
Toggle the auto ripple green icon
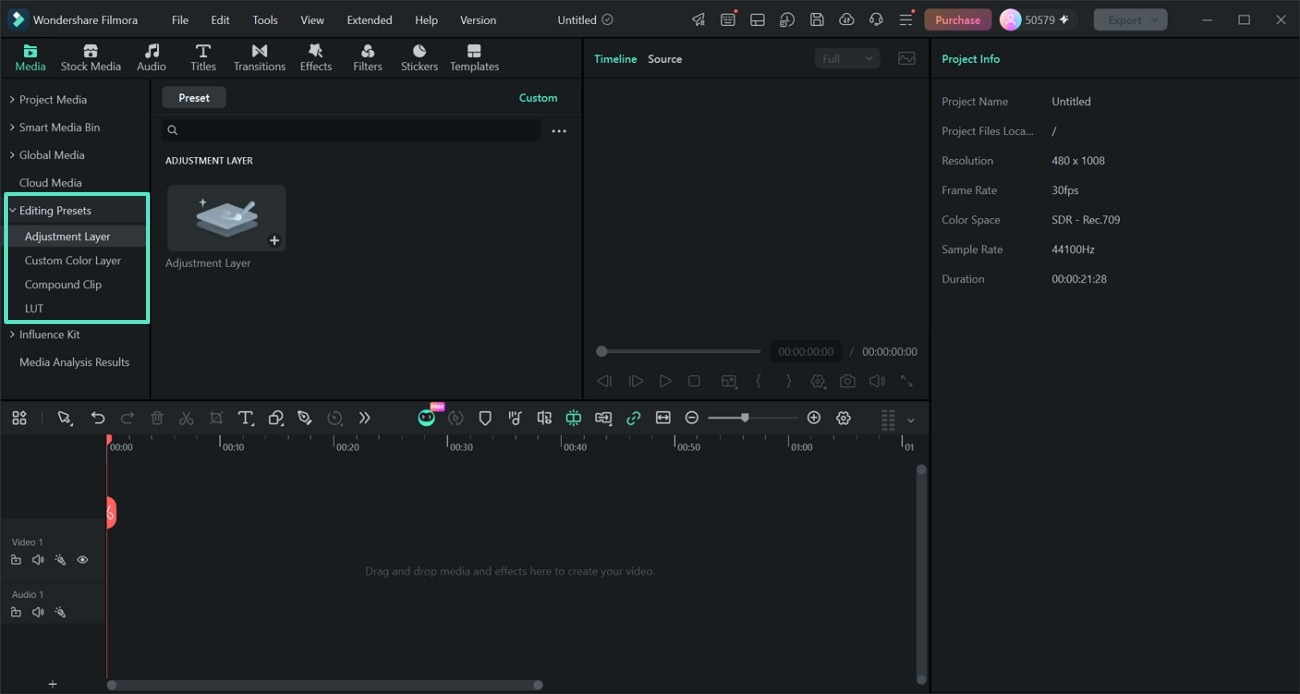pyautogui.click(x=573, y=418)
